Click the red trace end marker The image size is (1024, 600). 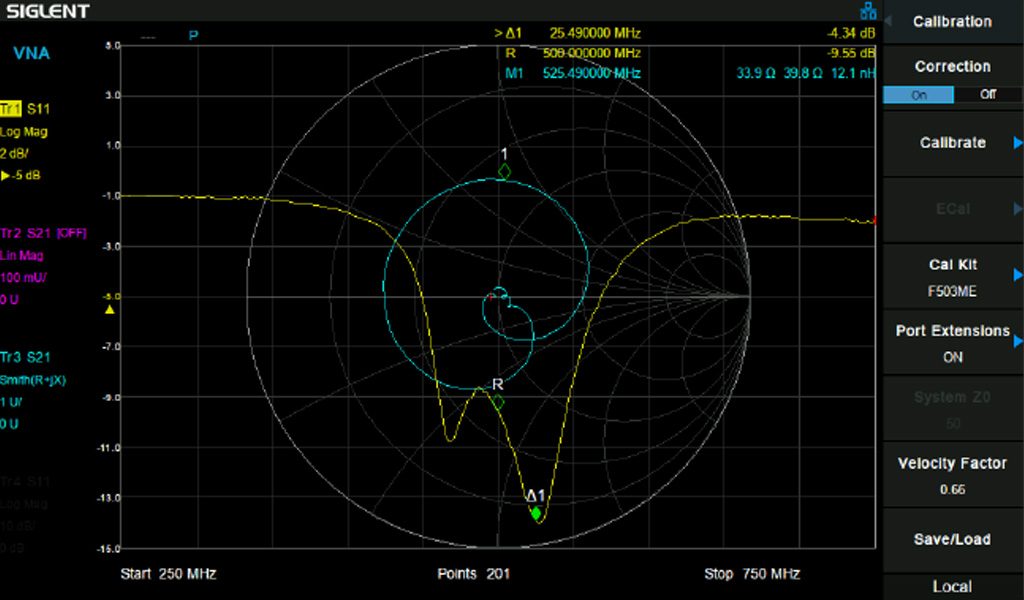click(x=875, y=220)
